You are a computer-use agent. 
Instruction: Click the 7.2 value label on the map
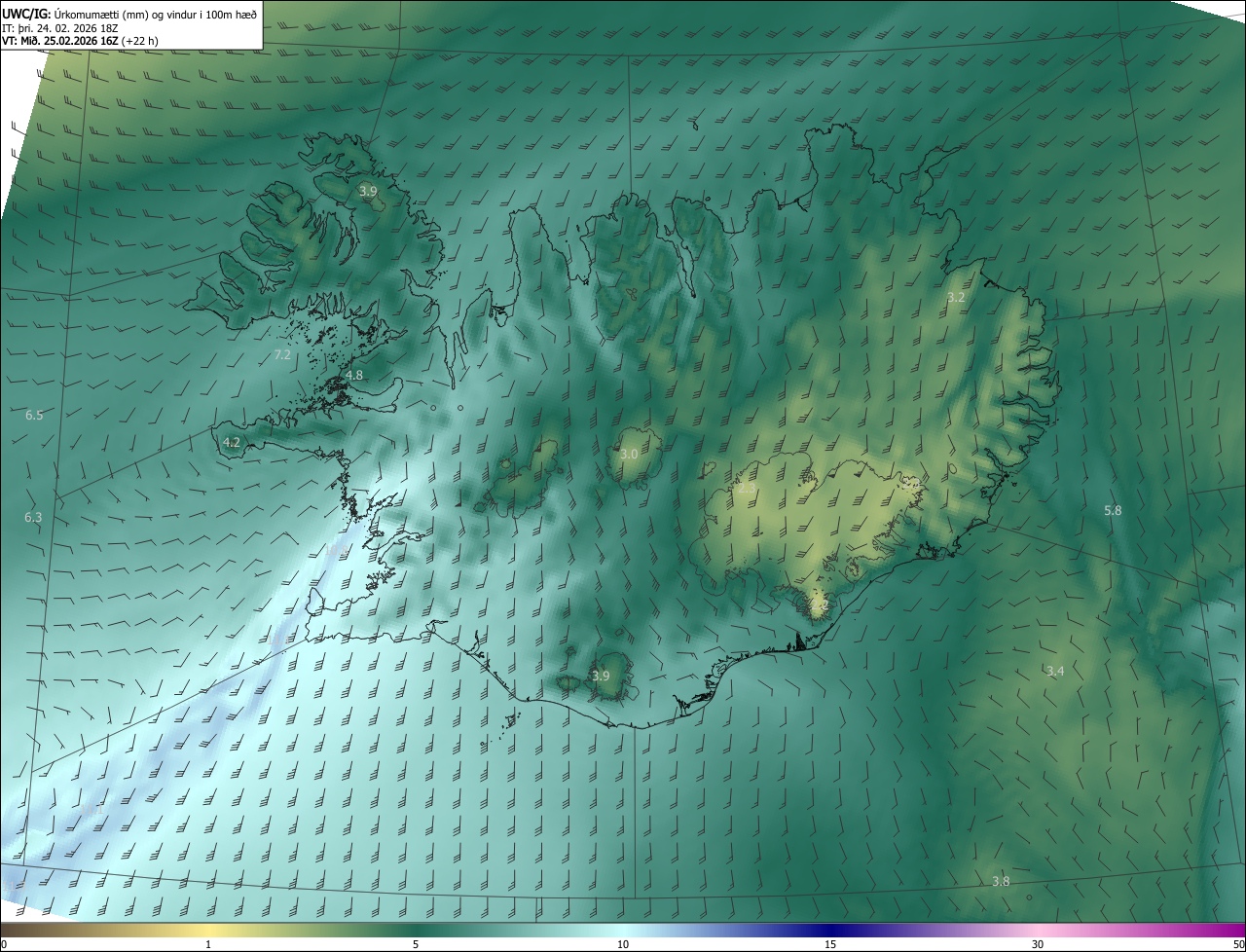coord(282,355)
